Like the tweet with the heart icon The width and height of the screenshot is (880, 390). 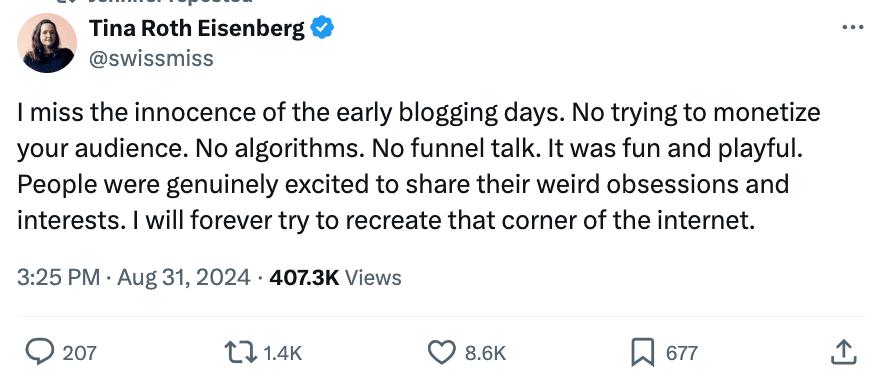click(x=442, y=352)
